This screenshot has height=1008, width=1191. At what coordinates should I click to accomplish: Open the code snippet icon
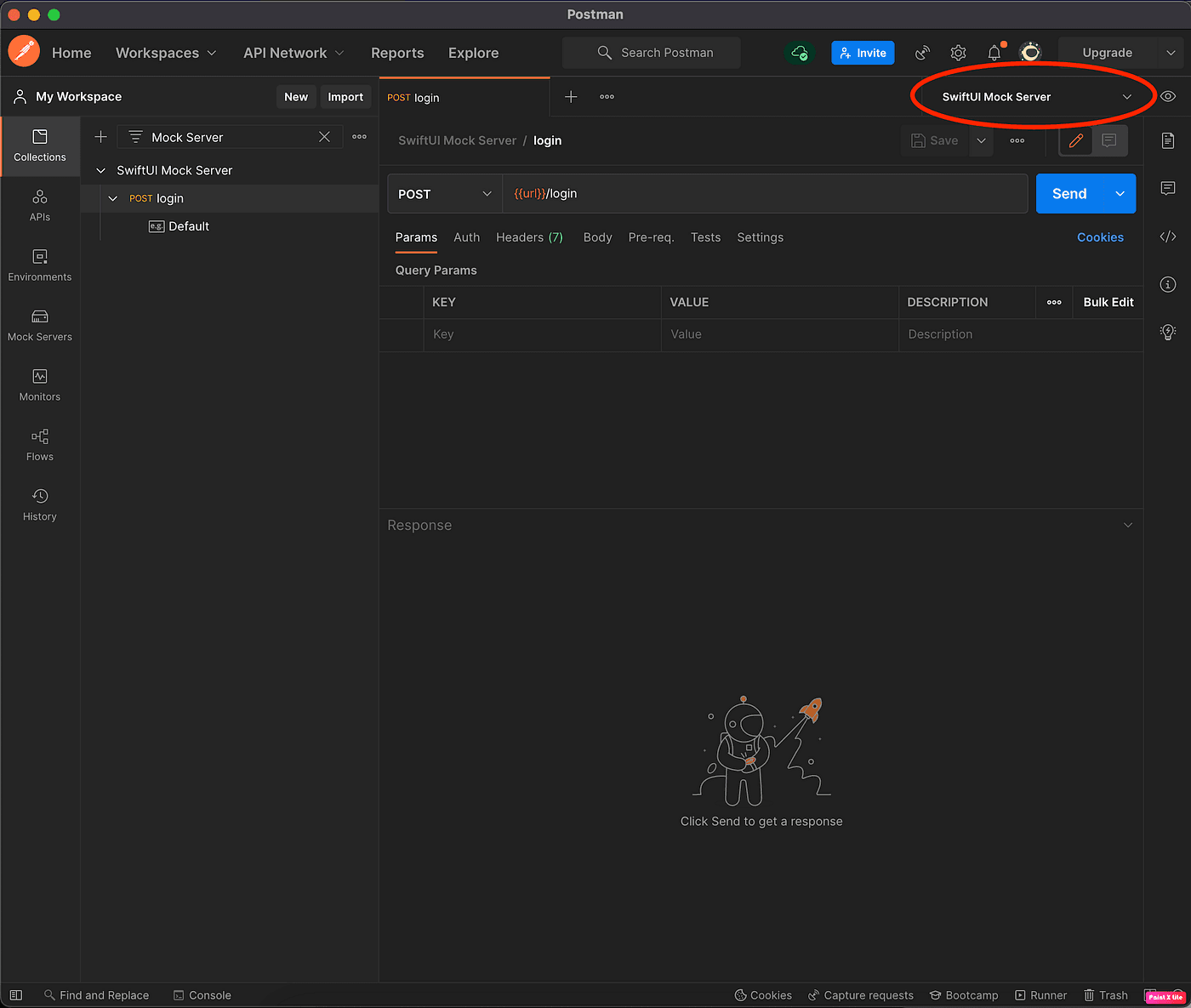(1168, 236)
